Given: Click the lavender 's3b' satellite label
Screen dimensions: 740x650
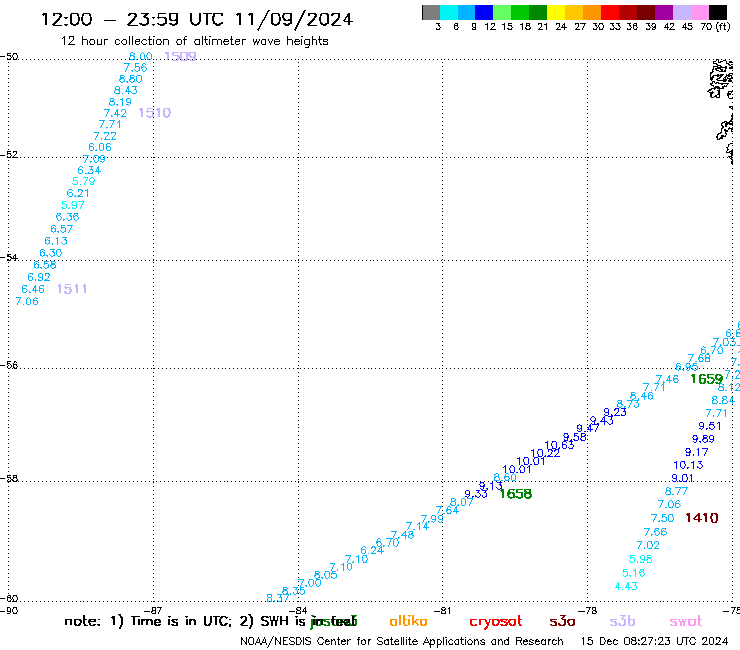Looking at the screenshot, I should (x=622, y=621).
